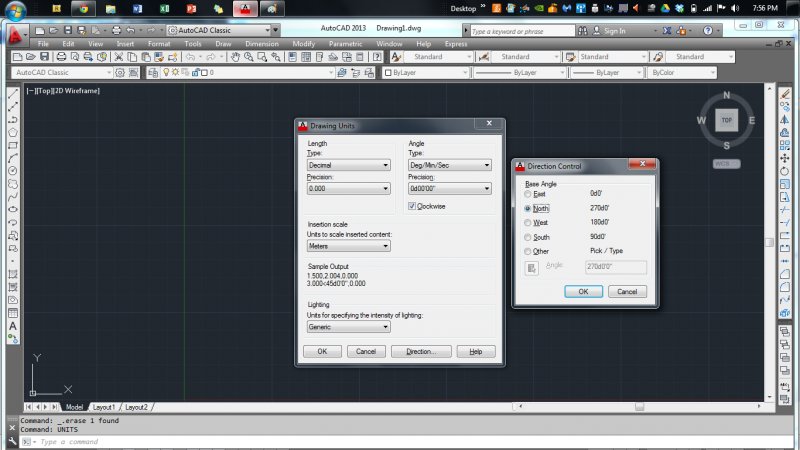Click the Workspace Settings gear icon

(120, 72)
